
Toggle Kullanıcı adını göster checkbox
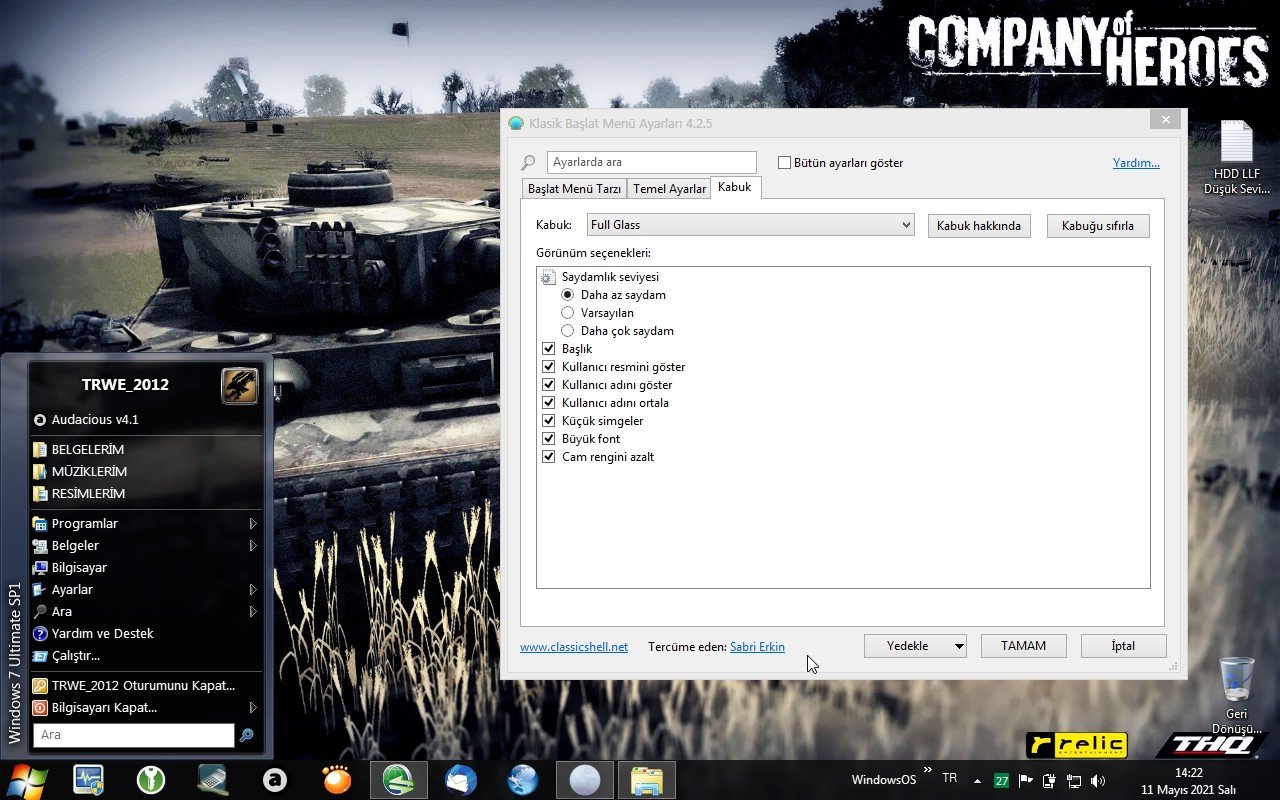point(548,385)
